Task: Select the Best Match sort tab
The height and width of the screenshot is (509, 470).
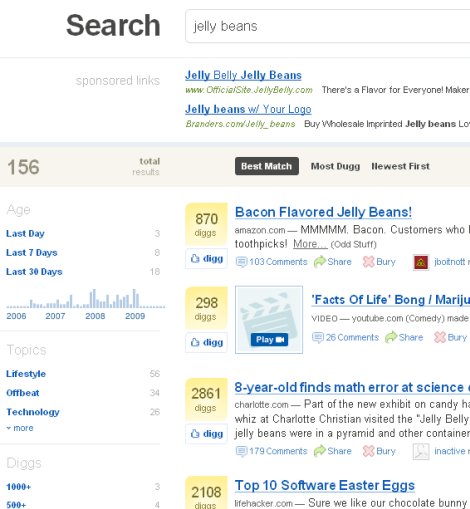Action: (x=267, y=166)
